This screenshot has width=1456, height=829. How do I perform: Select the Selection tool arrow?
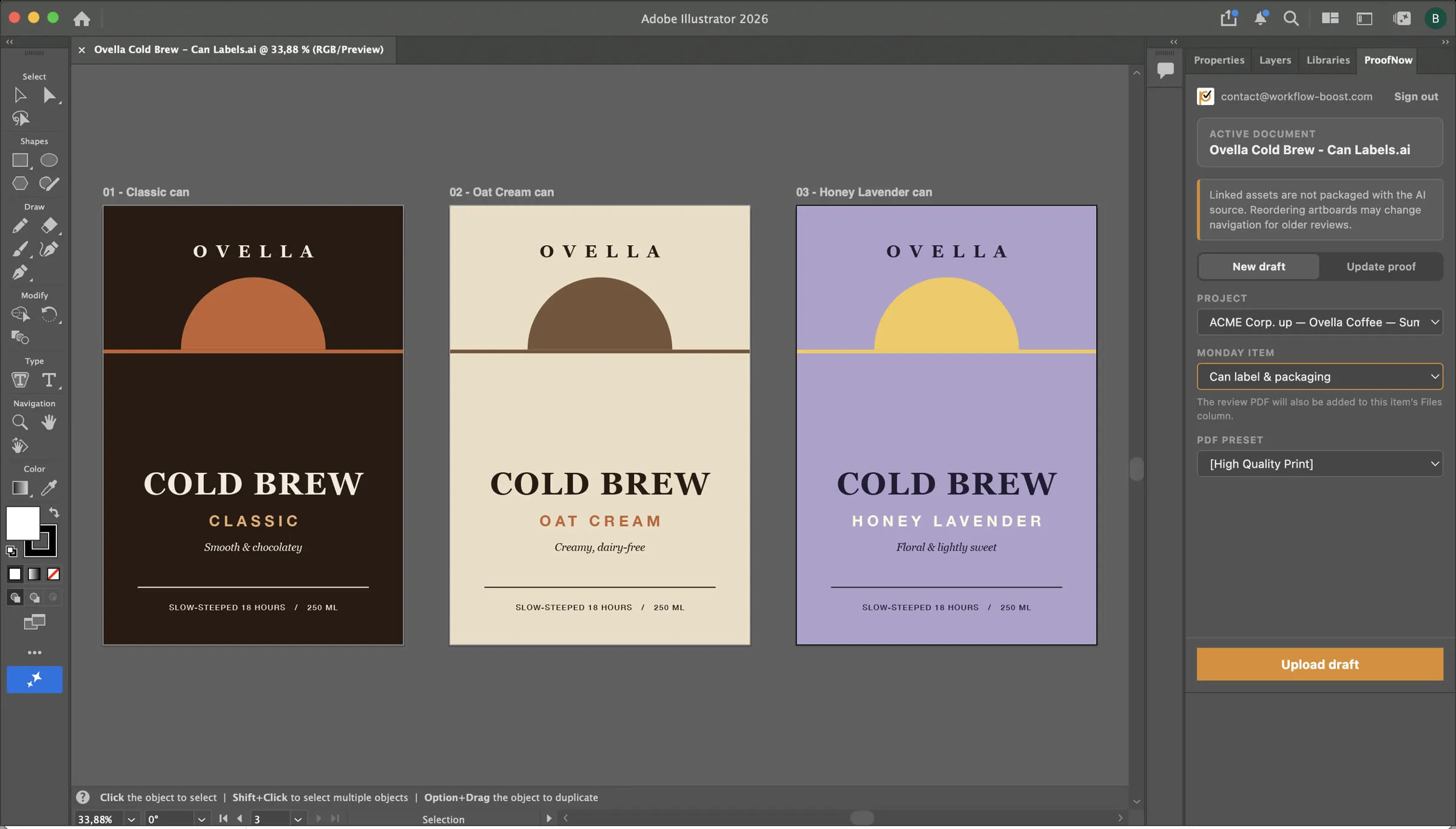pyautogui.click(x=20, y=95)
